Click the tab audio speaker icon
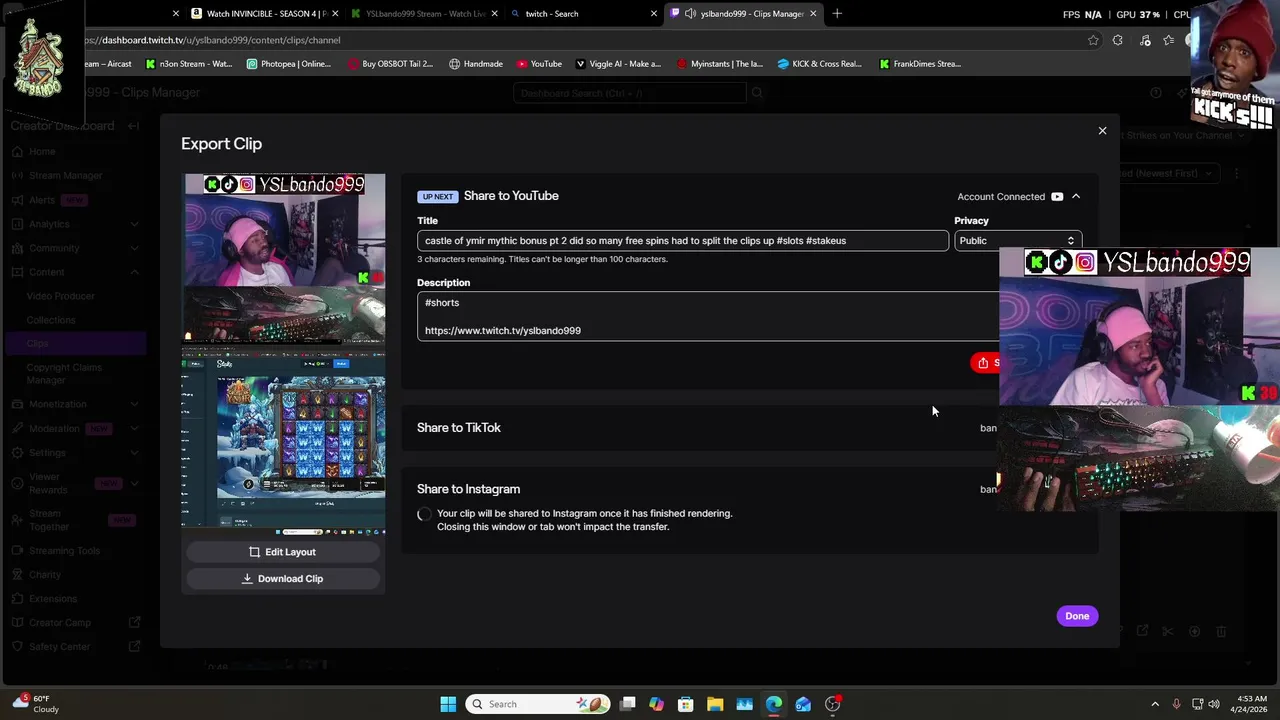This screenshot has height=720, width=1280. click(690, 14)
